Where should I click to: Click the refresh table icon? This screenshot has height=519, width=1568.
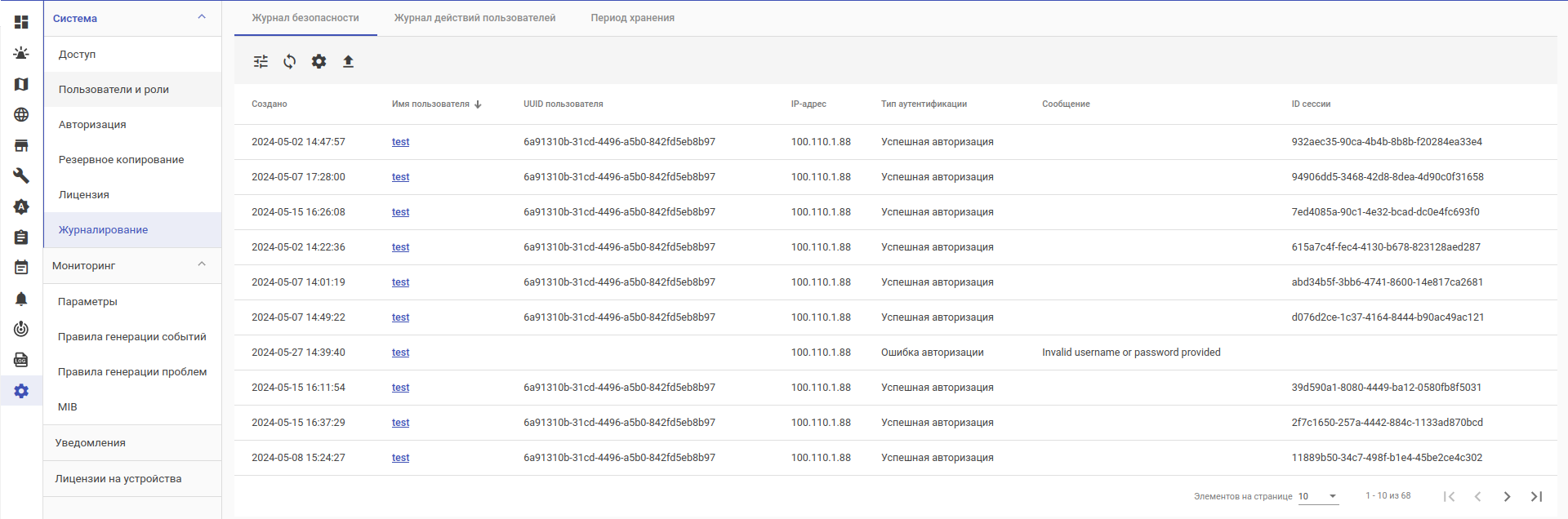[x=290, y=61]
